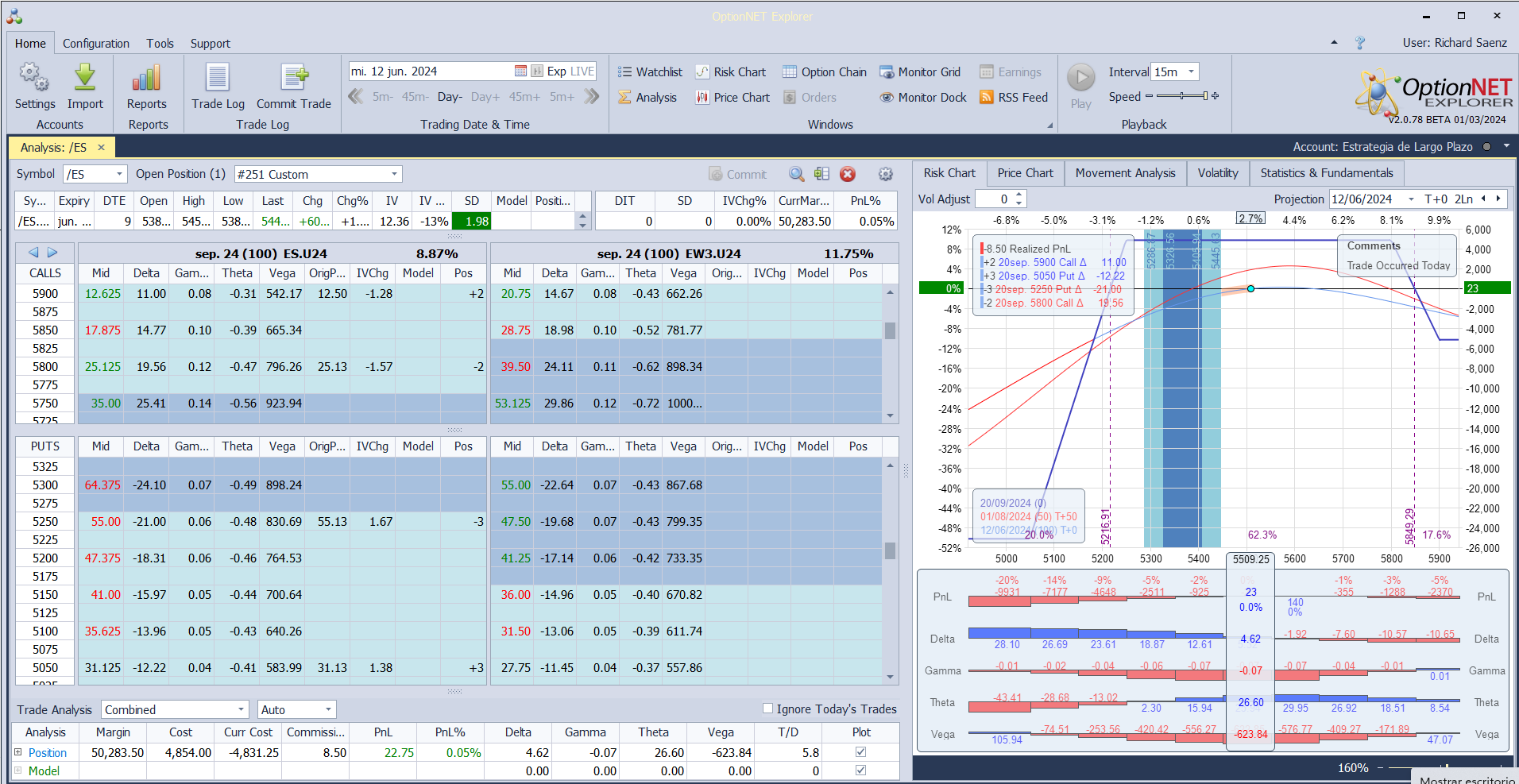Open the Option Chain window
The height and width of the screenshot is (784, 1519).
coord(825,72)
